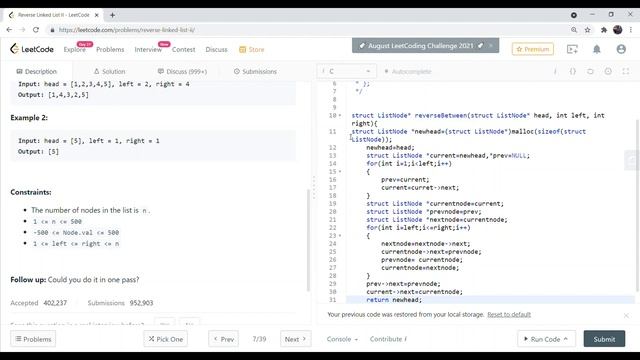Click the Submissions 952,903 statistic
Screen dimensions: 640x360
pyautogui.click(x=120, y=303)
